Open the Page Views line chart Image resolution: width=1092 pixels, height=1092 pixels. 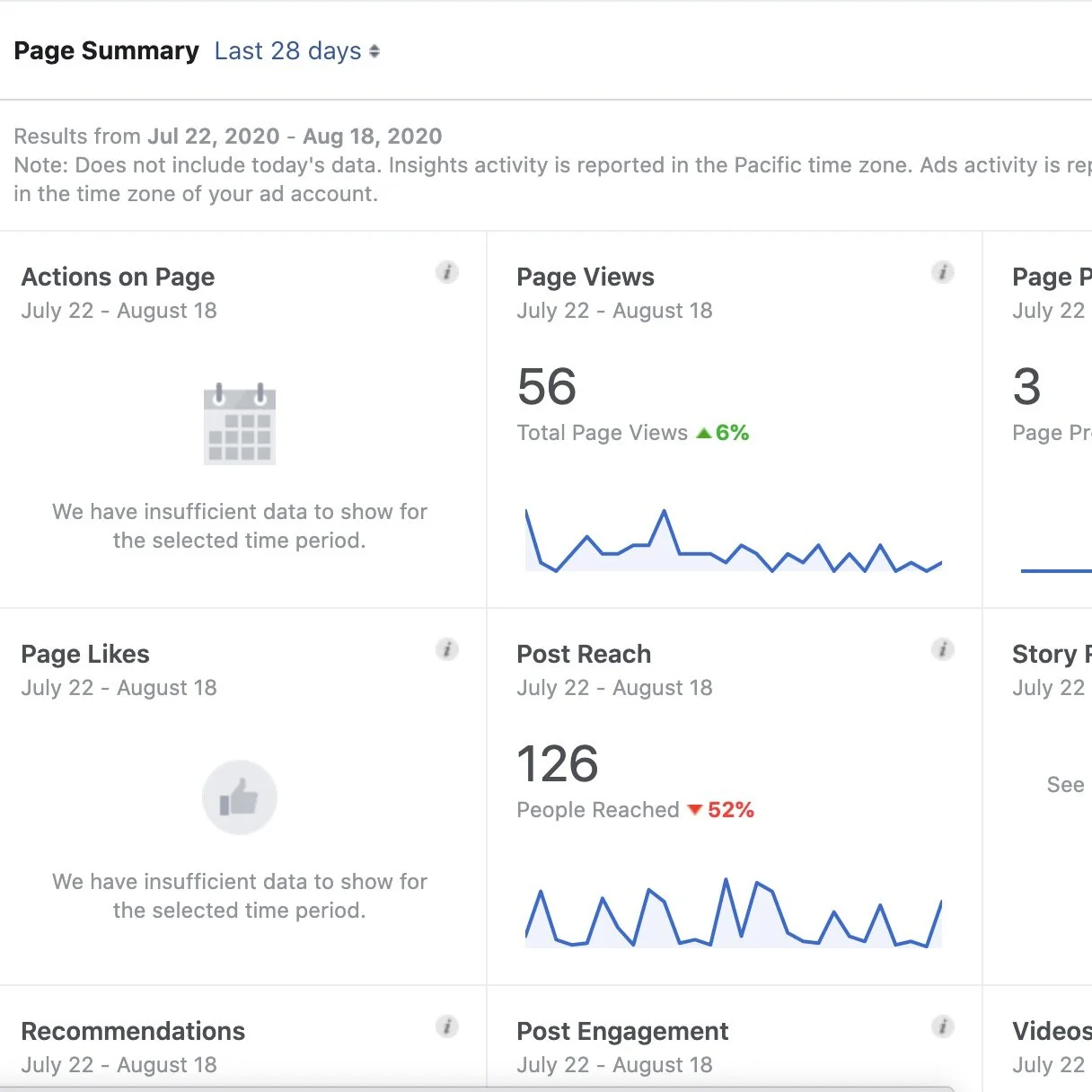734,541
